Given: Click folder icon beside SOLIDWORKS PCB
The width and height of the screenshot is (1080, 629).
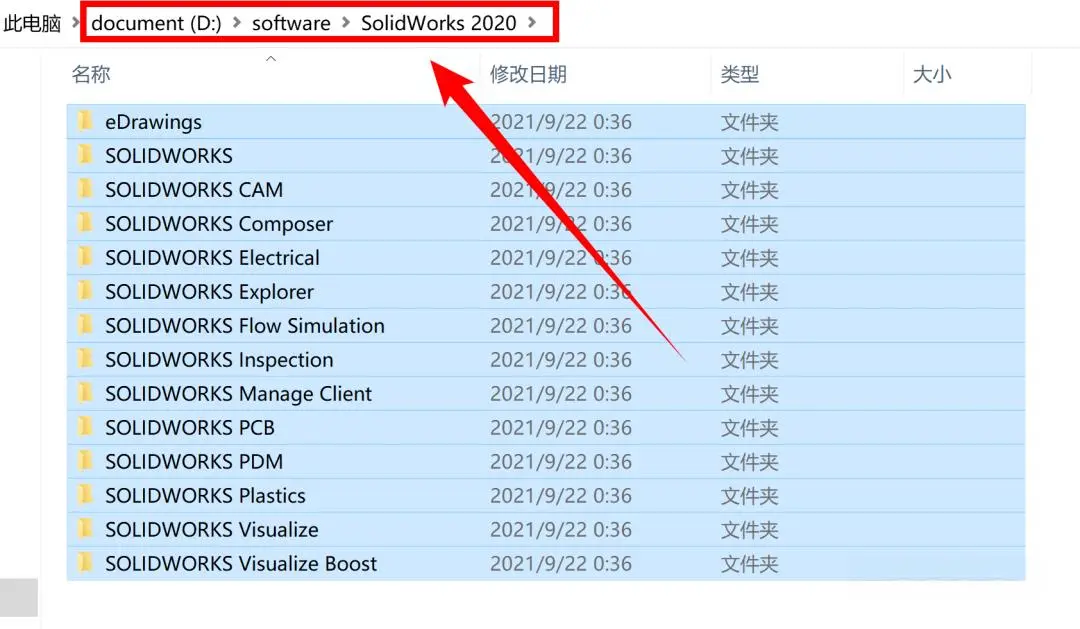Looking at the screenshot, I should [x=85, y=427].
